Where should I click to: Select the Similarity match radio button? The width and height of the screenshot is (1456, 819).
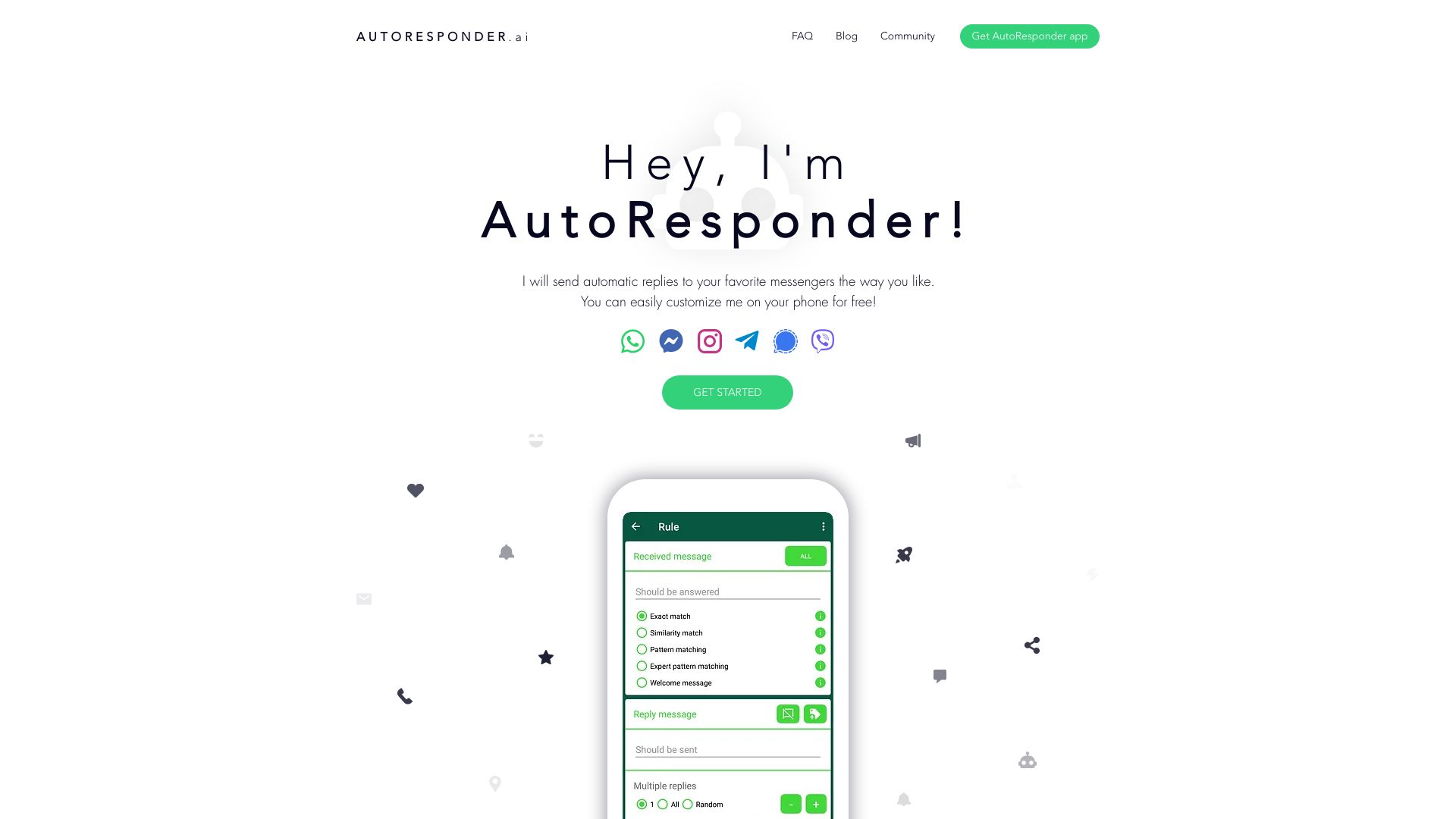pos(641,632)
